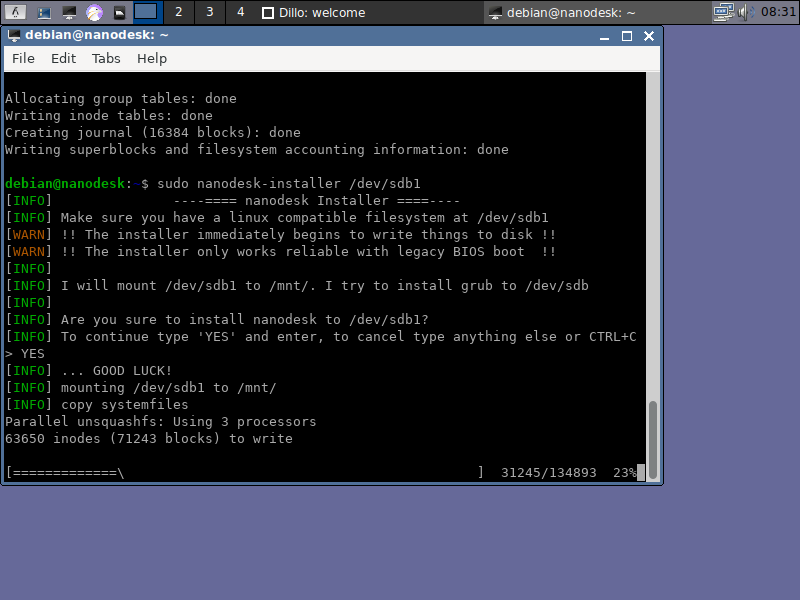Switch to workspace 4
800x600 pixels.
[240, 12]
